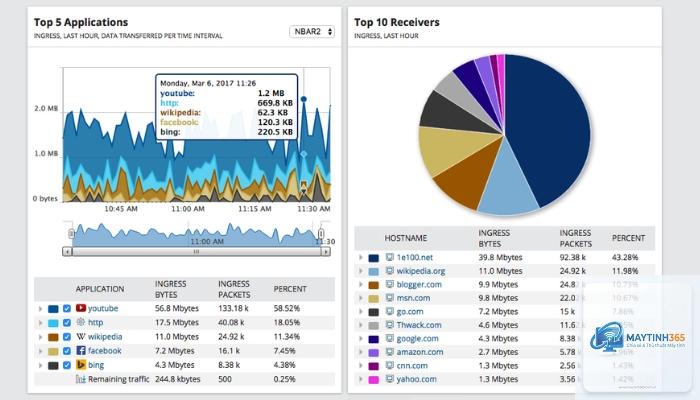700x400 pixels.
Task: Click the facebook logo icon
Action: [x=81, y=350]
